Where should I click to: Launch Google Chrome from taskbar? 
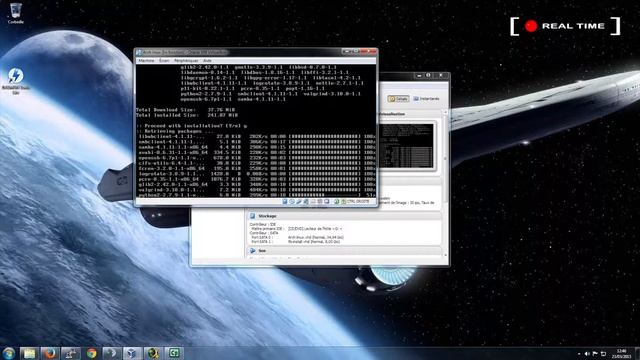coord(91,353)
